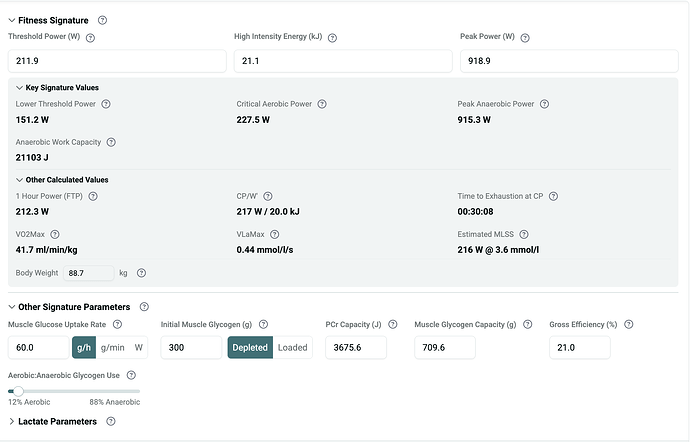690x442 pixels.
Task: Show help for Peak Power (W)
Action: [x=525, y=38]
